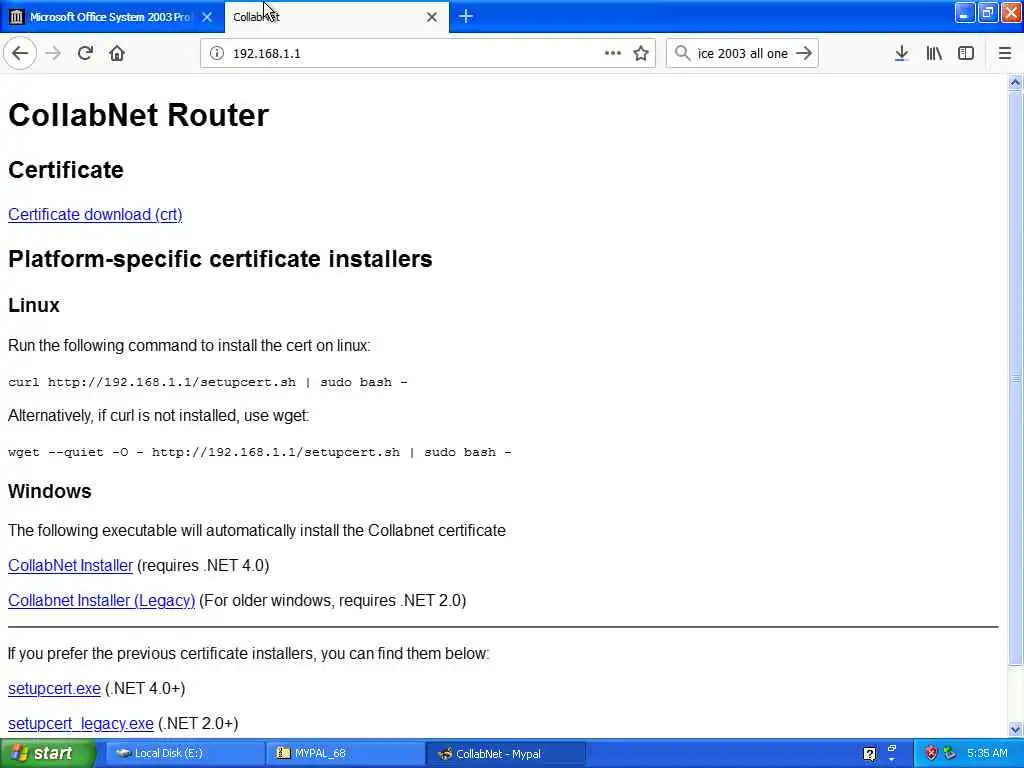Click the wget --quiet command text

click(260, 452)
